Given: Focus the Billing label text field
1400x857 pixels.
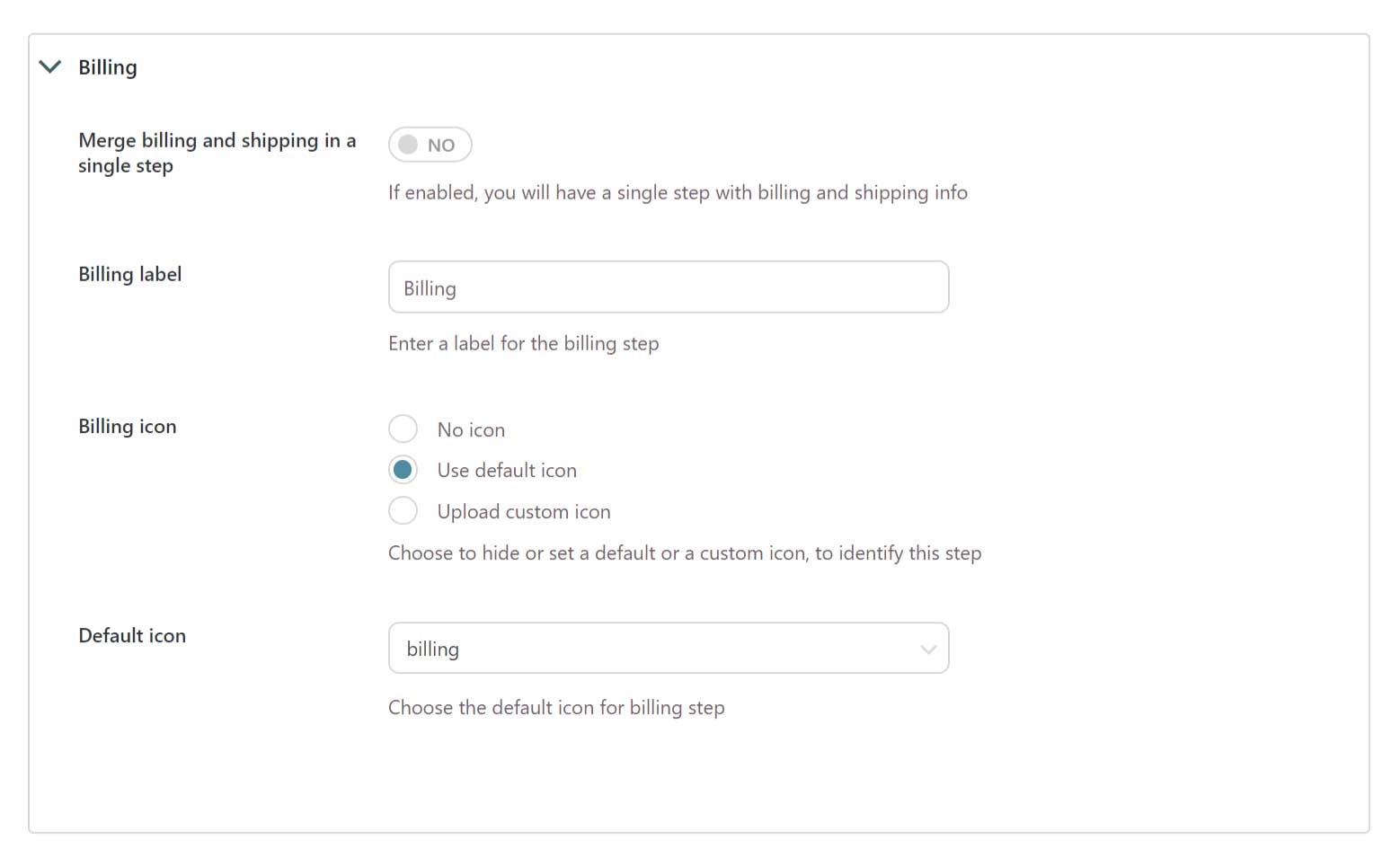Looking at the screenshot, I should click(668, 287).
